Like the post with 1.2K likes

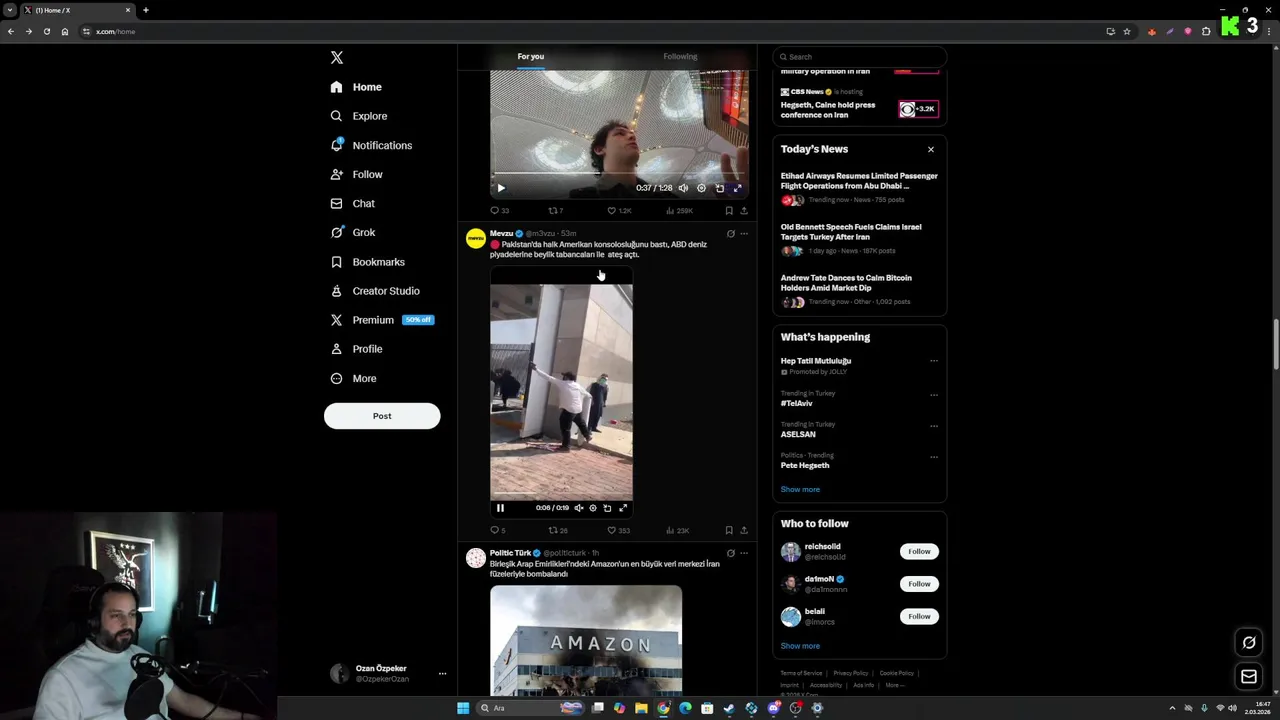click(x=619, y=211)
